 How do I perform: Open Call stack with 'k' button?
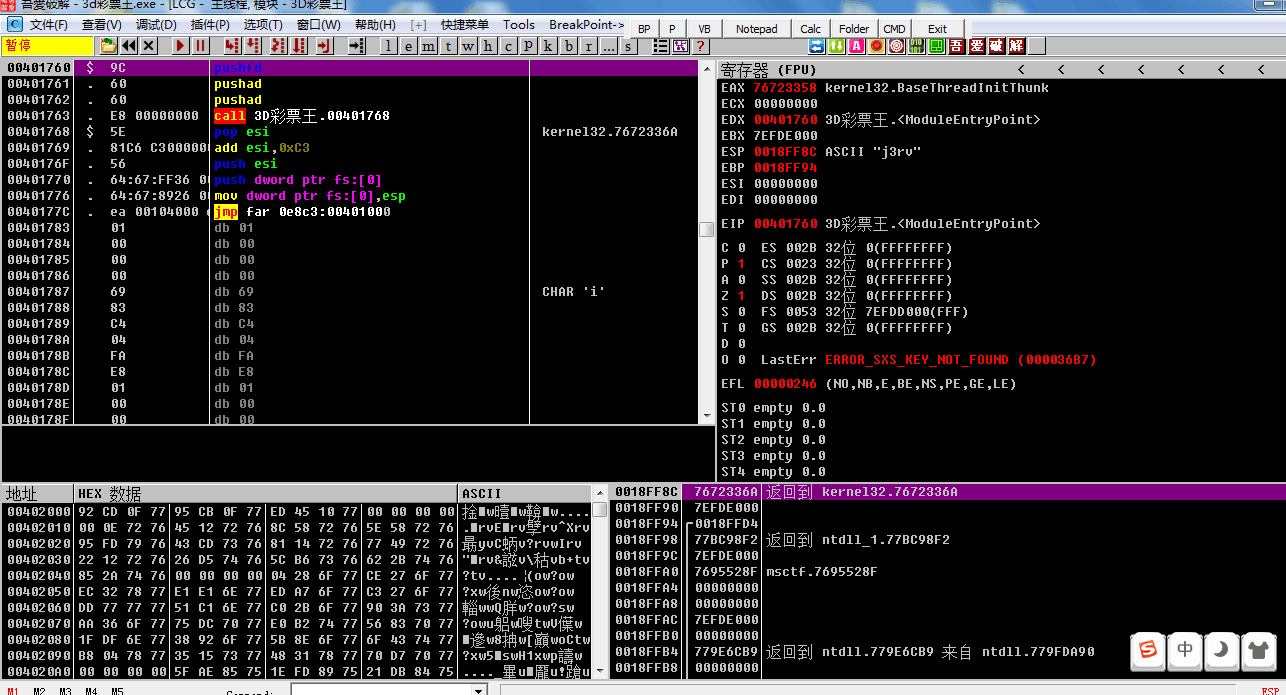pyautogui.click(x=548, y=46)
